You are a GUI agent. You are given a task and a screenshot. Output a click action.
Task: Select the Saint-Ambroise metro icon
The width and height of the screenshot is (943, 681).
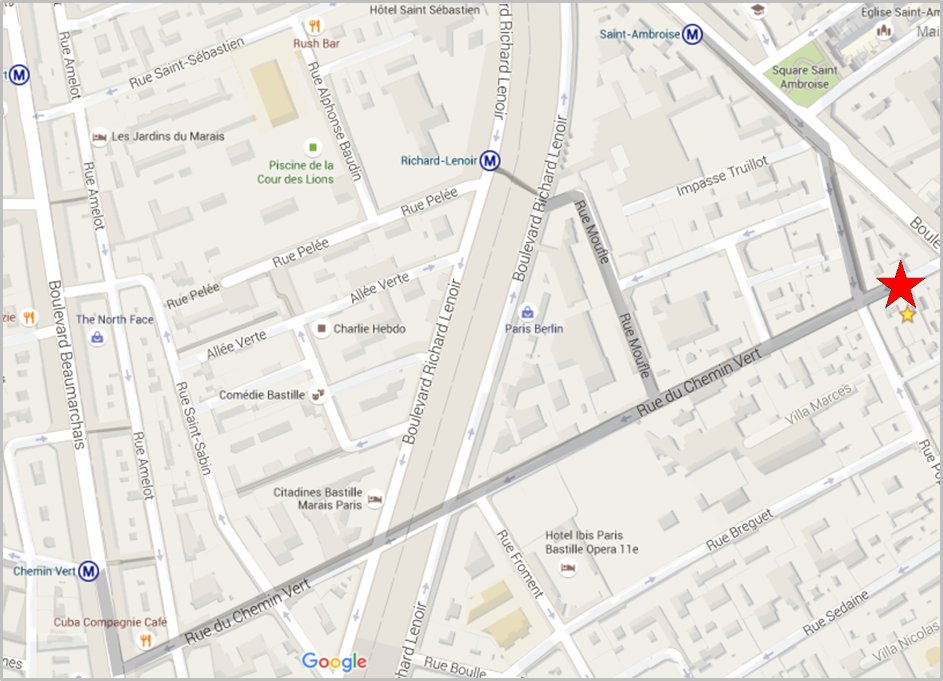[x=693, y=34]
